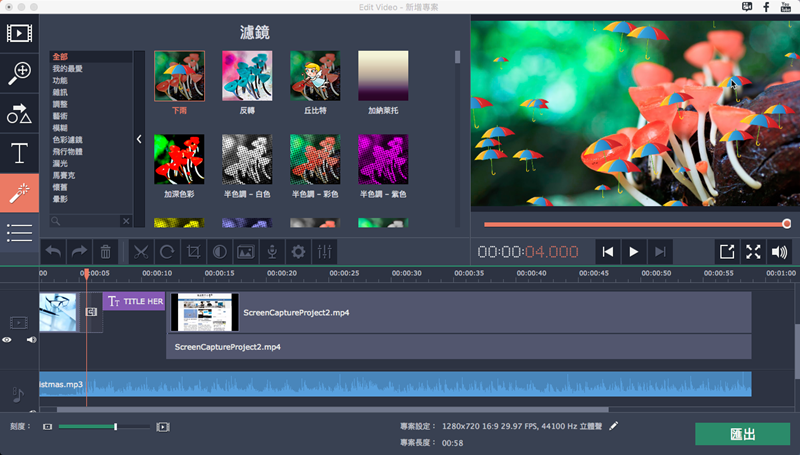Select the Split (scissors) tool

140,251
